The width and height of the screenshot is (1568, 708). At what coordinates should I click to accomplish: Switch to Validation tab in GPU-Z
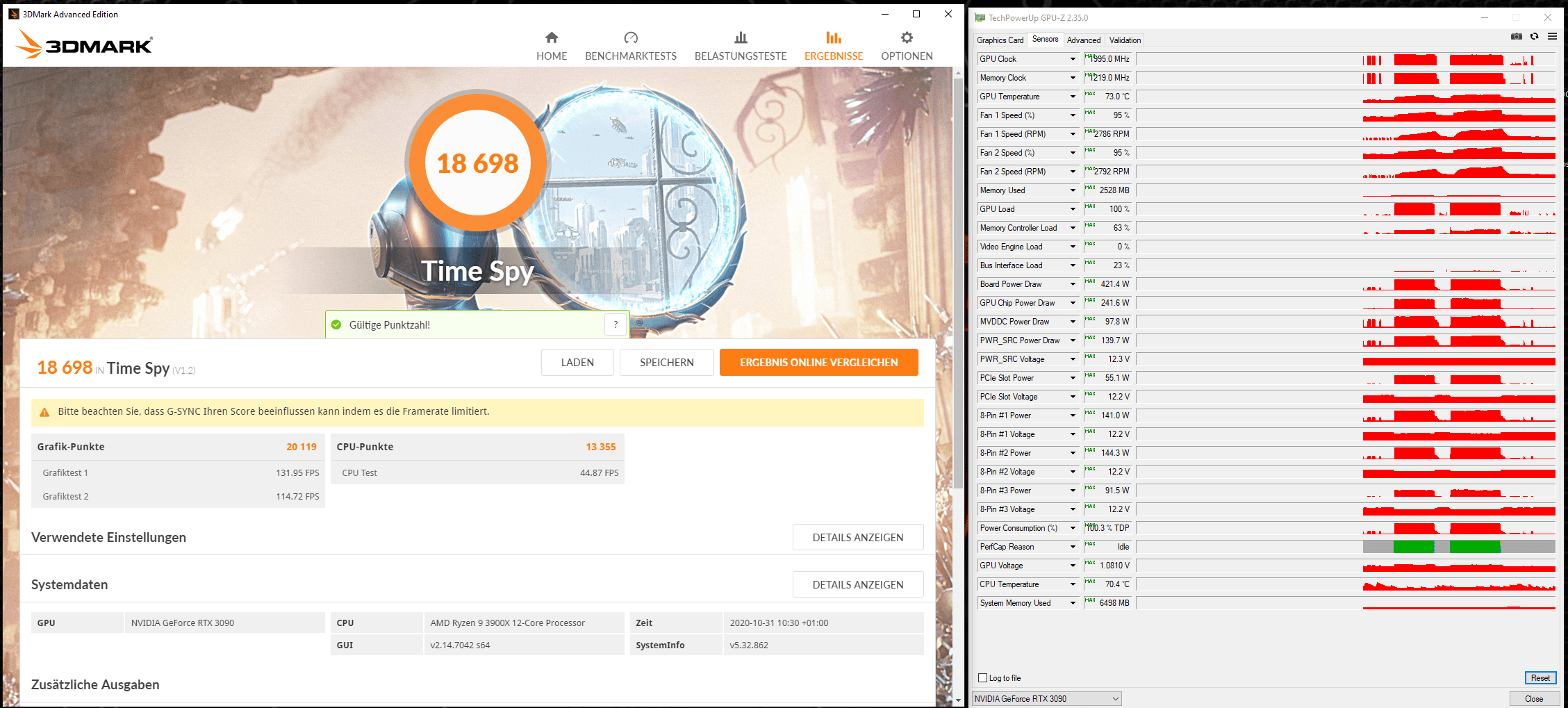(1125, 40)
